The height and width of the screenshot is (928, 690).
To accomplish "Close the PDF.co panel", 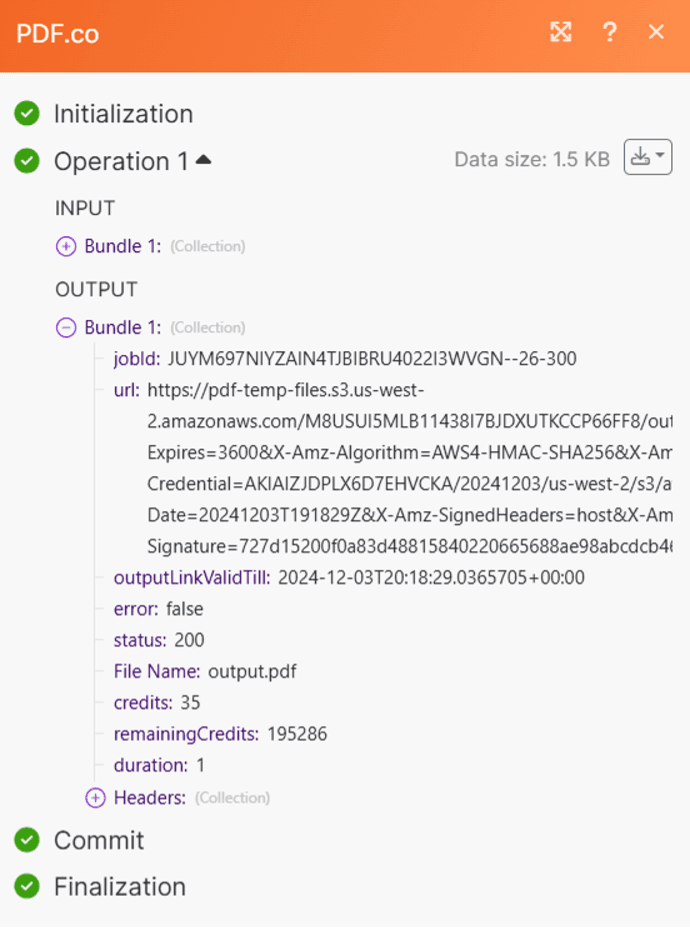I will click(x=656, y=32).
